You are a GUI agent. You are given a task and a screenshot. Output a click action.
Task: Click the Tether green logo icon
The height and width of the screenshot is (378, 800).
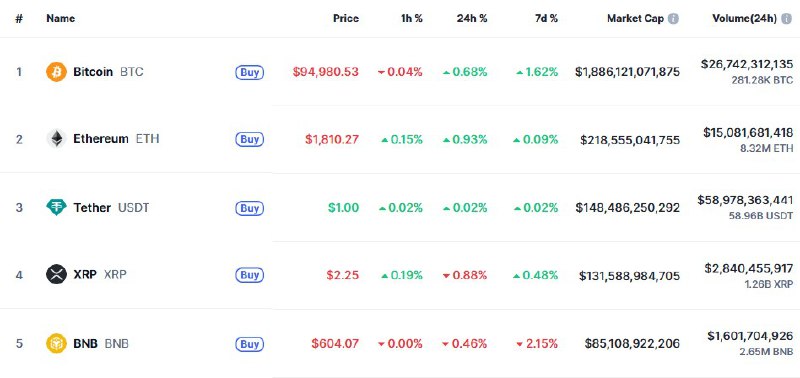coord(56,207)
